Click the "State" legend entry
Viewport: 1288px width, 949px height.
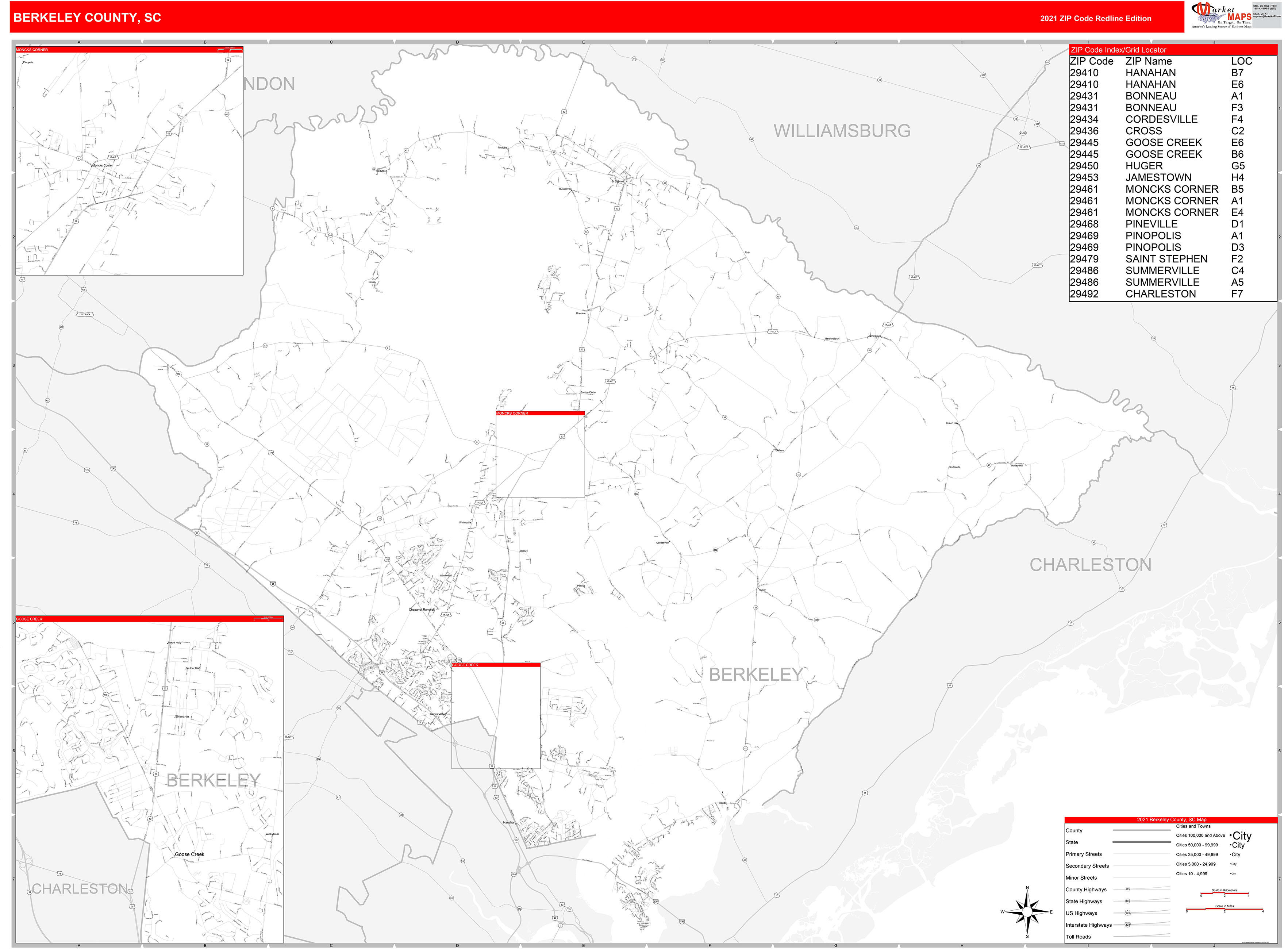coord(1118,843)
